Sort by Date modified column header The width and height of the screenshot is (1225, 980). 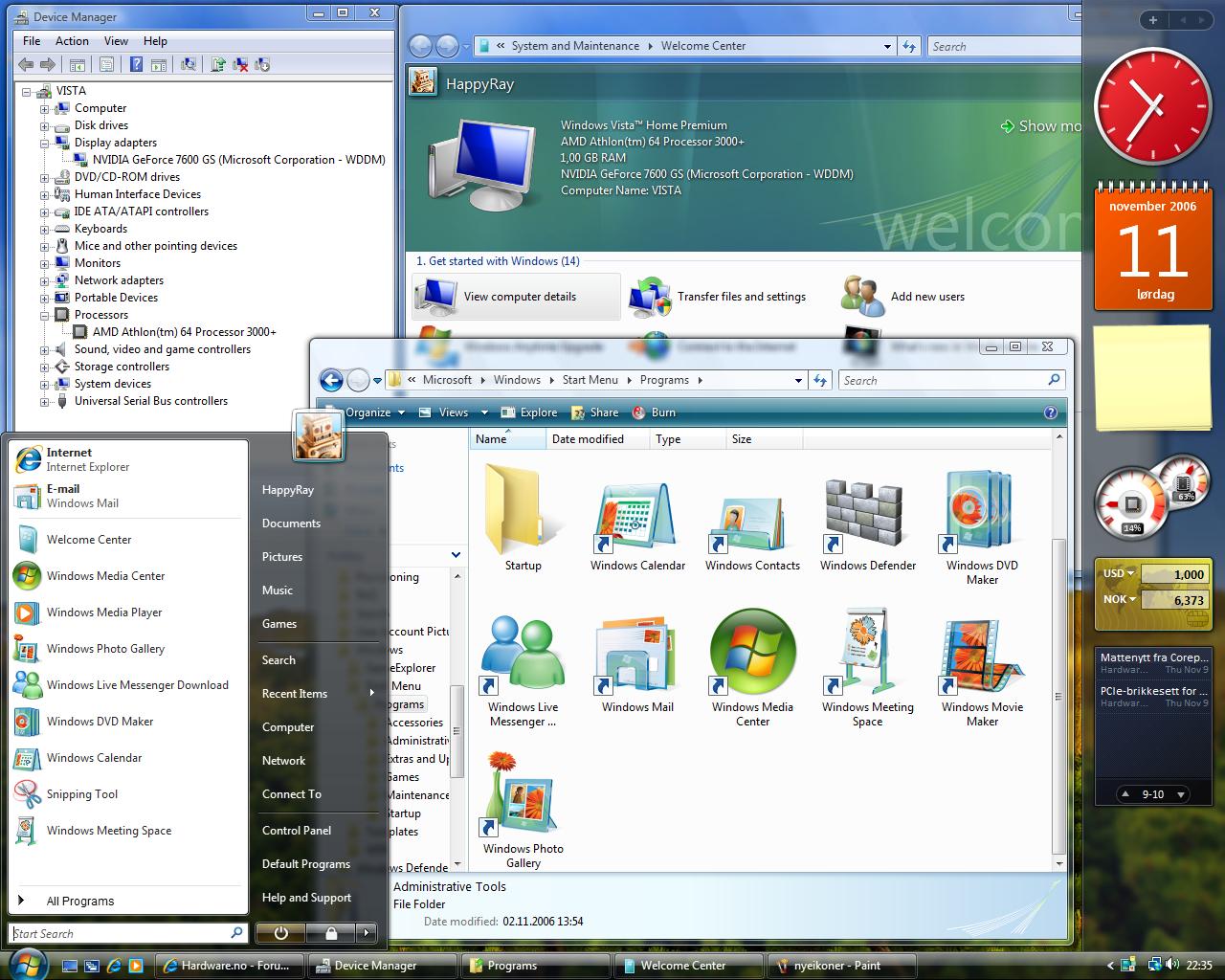596,439
